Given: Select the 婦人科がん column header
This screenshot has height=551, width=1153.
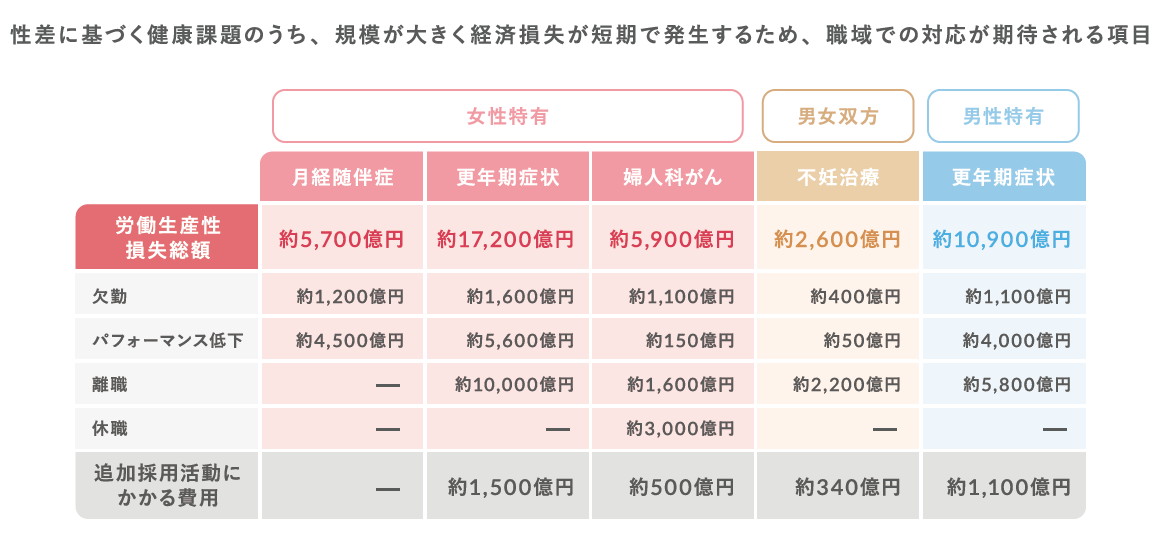Looking at the screenshot, I should click(x=673, y=177).
